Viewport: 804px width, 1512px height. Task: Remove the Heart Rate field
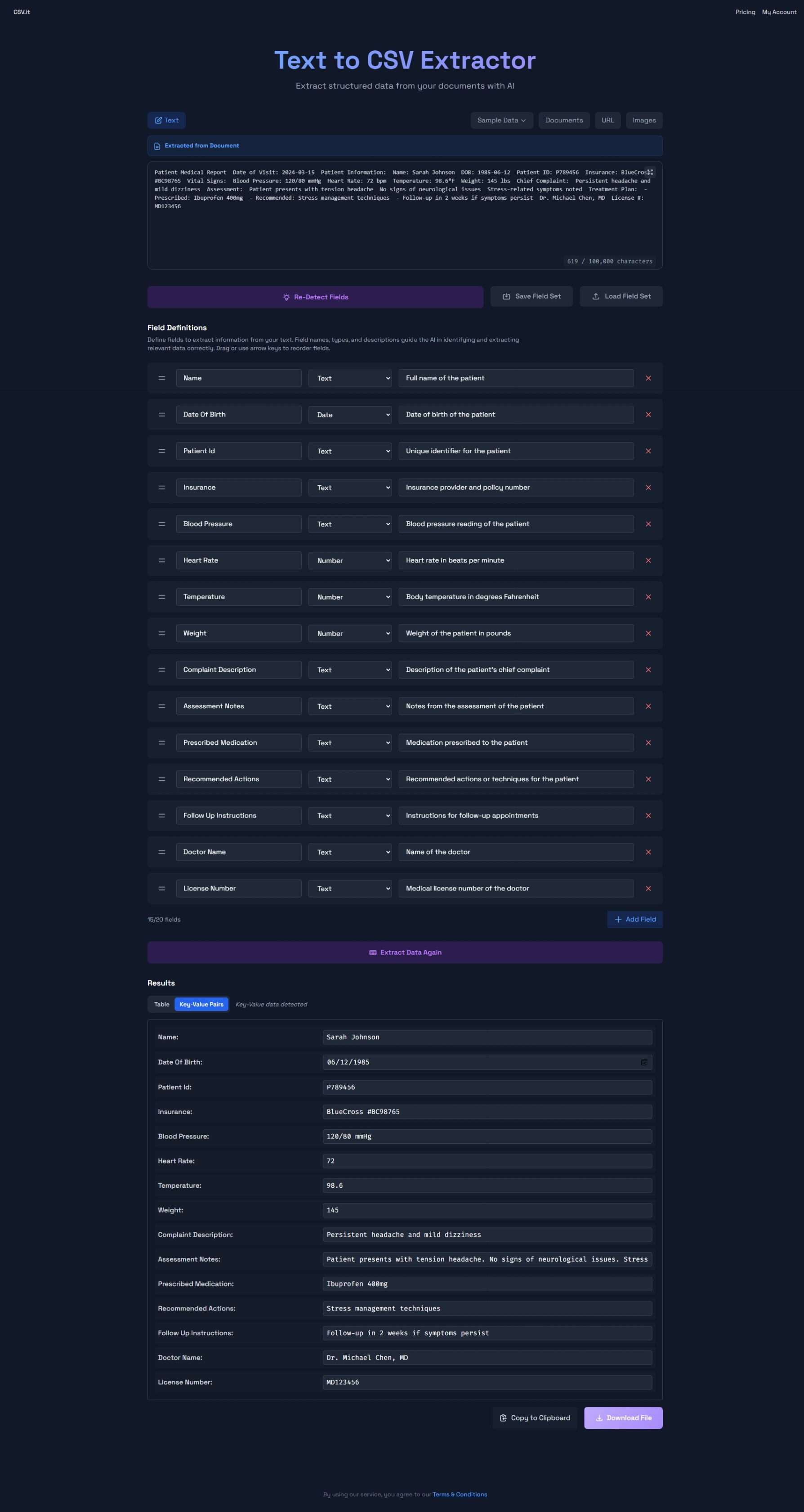(648, 560)
